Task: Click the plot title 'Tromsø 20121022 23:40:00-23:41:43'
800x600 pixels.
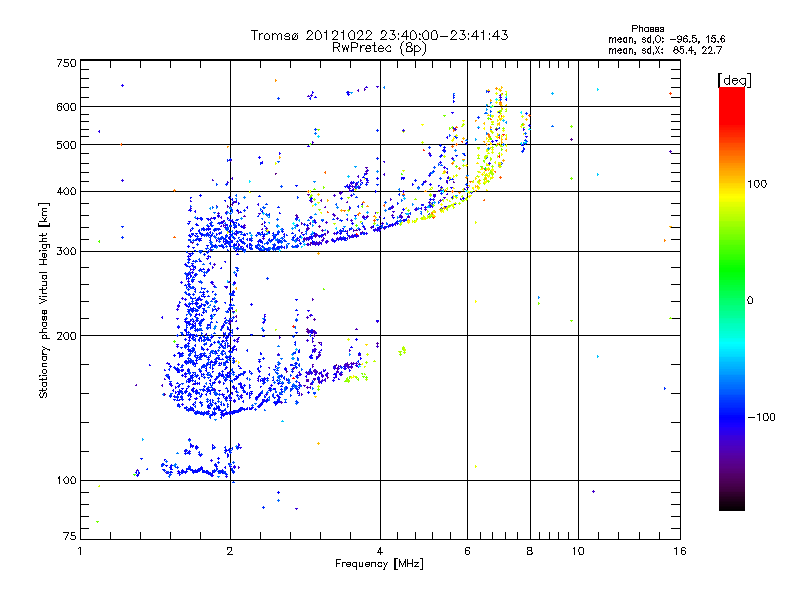Action: point(379,35)
